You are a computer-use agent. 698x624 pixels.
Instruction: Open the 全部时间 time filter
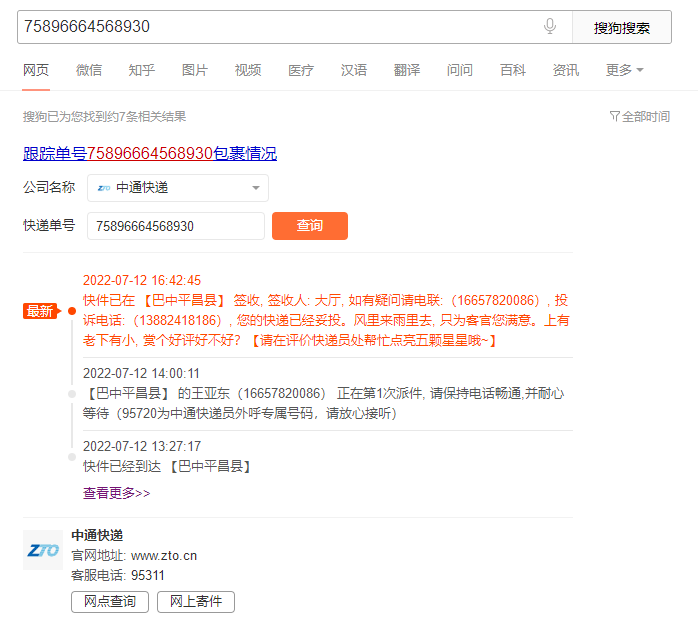click(x=640, y=117)
